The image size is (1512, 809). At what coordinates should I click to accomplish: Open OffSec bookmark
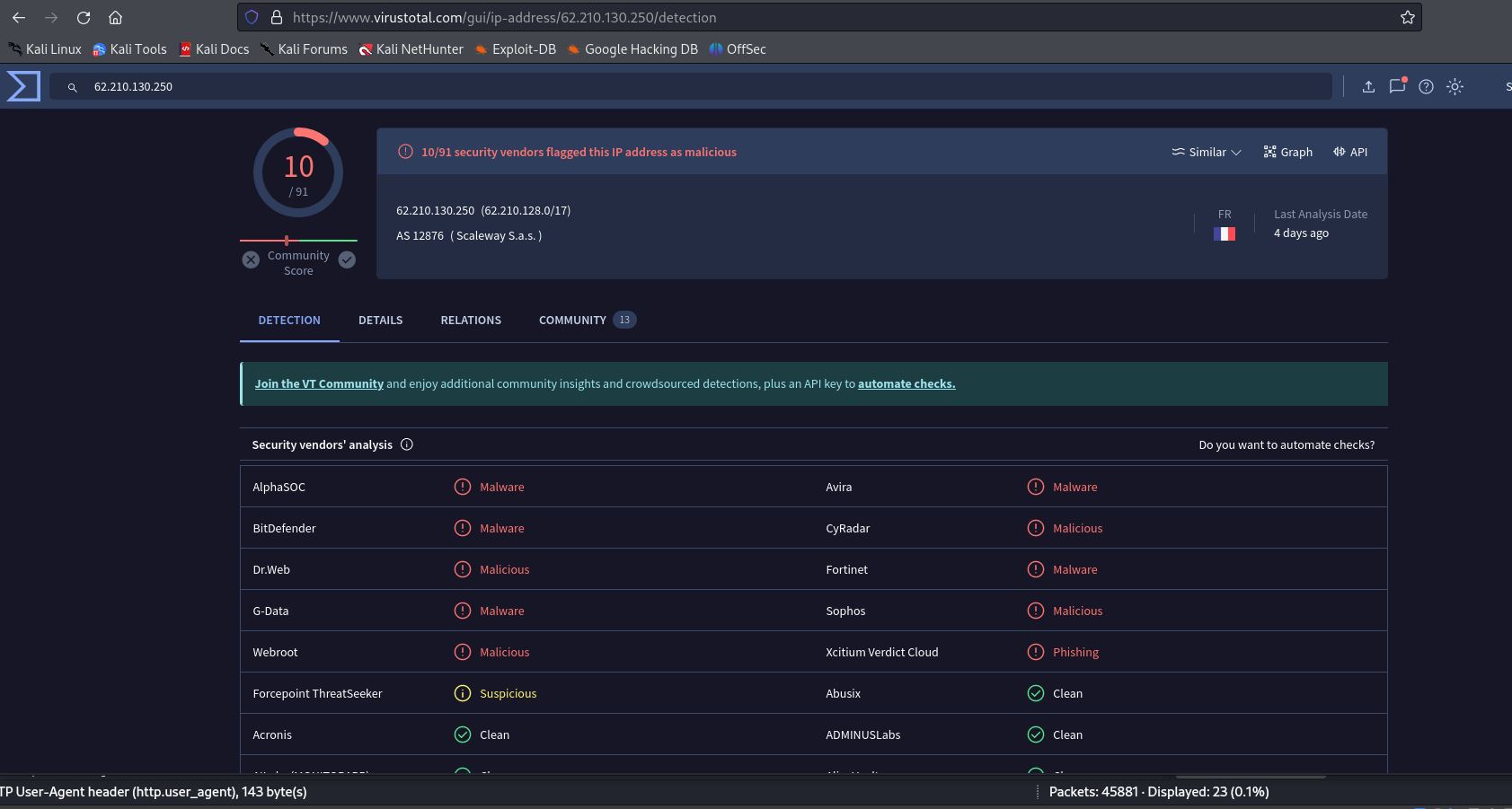(737, 49)
